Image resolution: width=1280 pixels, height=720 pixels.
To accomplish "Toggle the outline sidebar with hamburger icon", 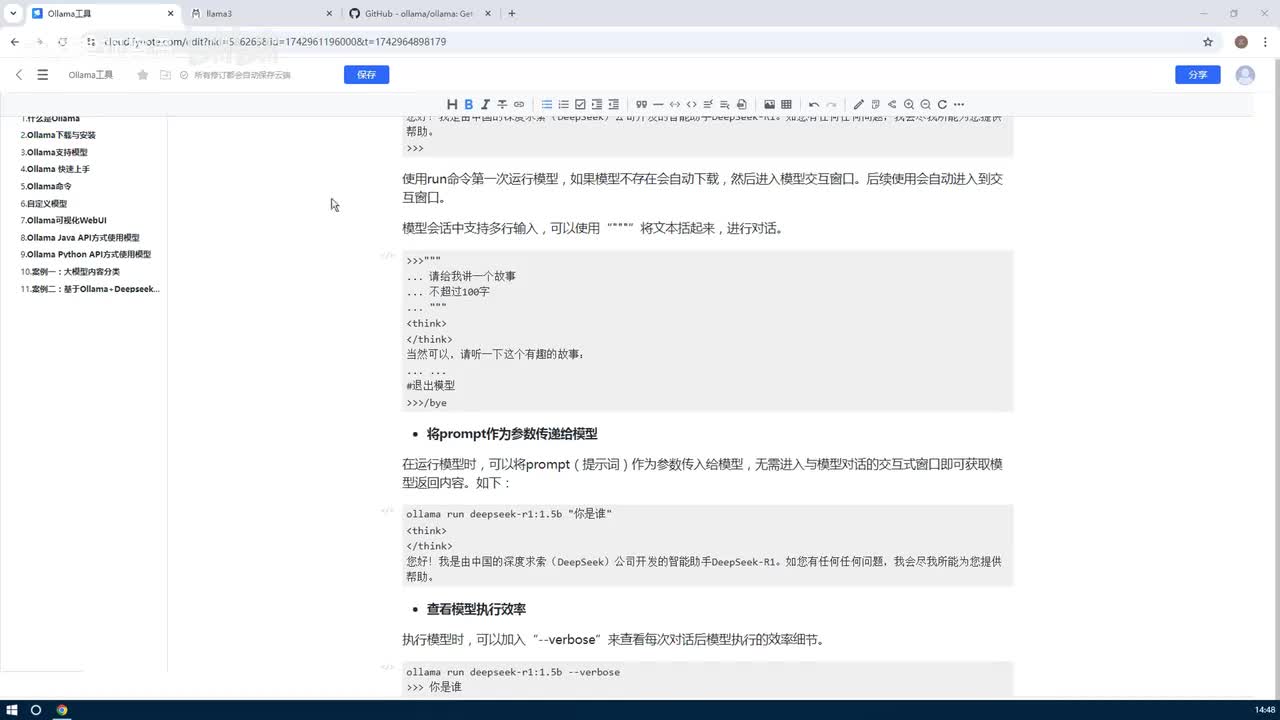I will tap(43, 75).
